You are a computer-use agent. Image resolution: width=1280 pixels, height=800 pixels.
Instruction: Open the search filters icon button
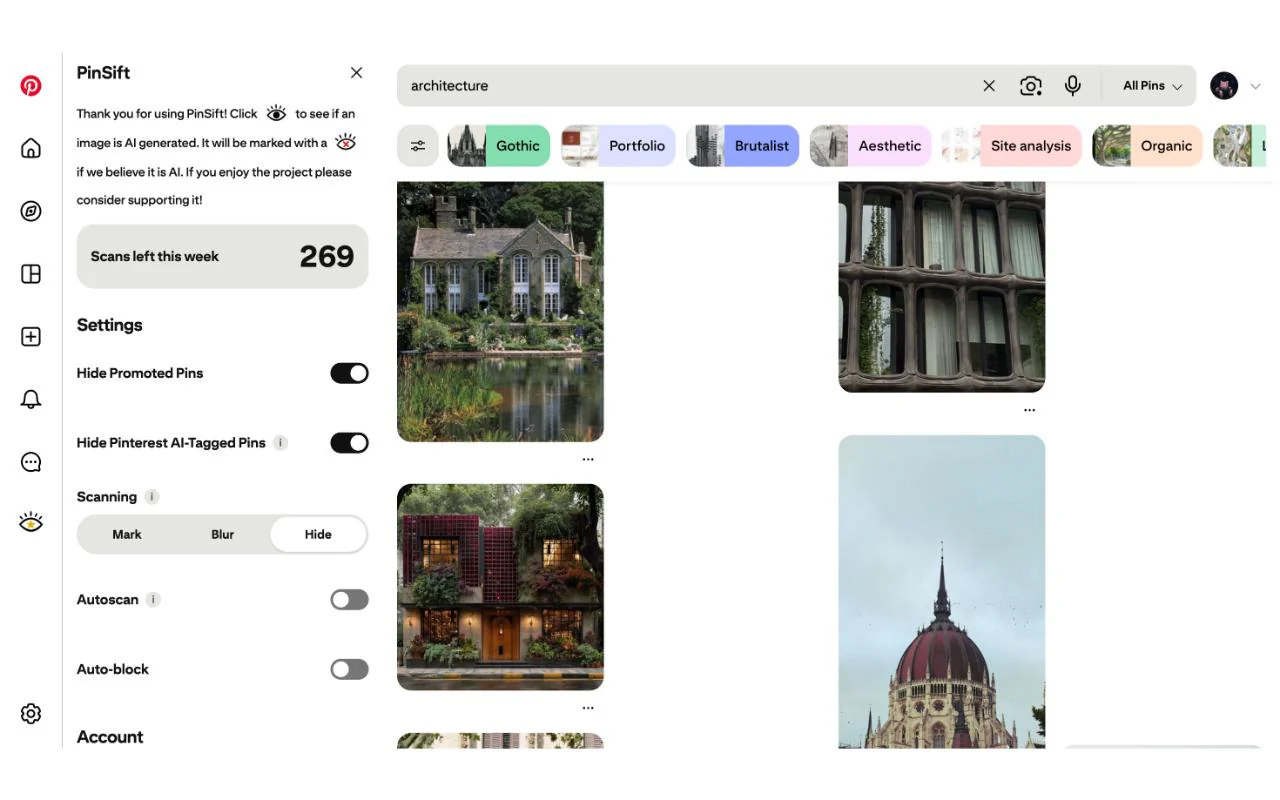click(418, 146)
